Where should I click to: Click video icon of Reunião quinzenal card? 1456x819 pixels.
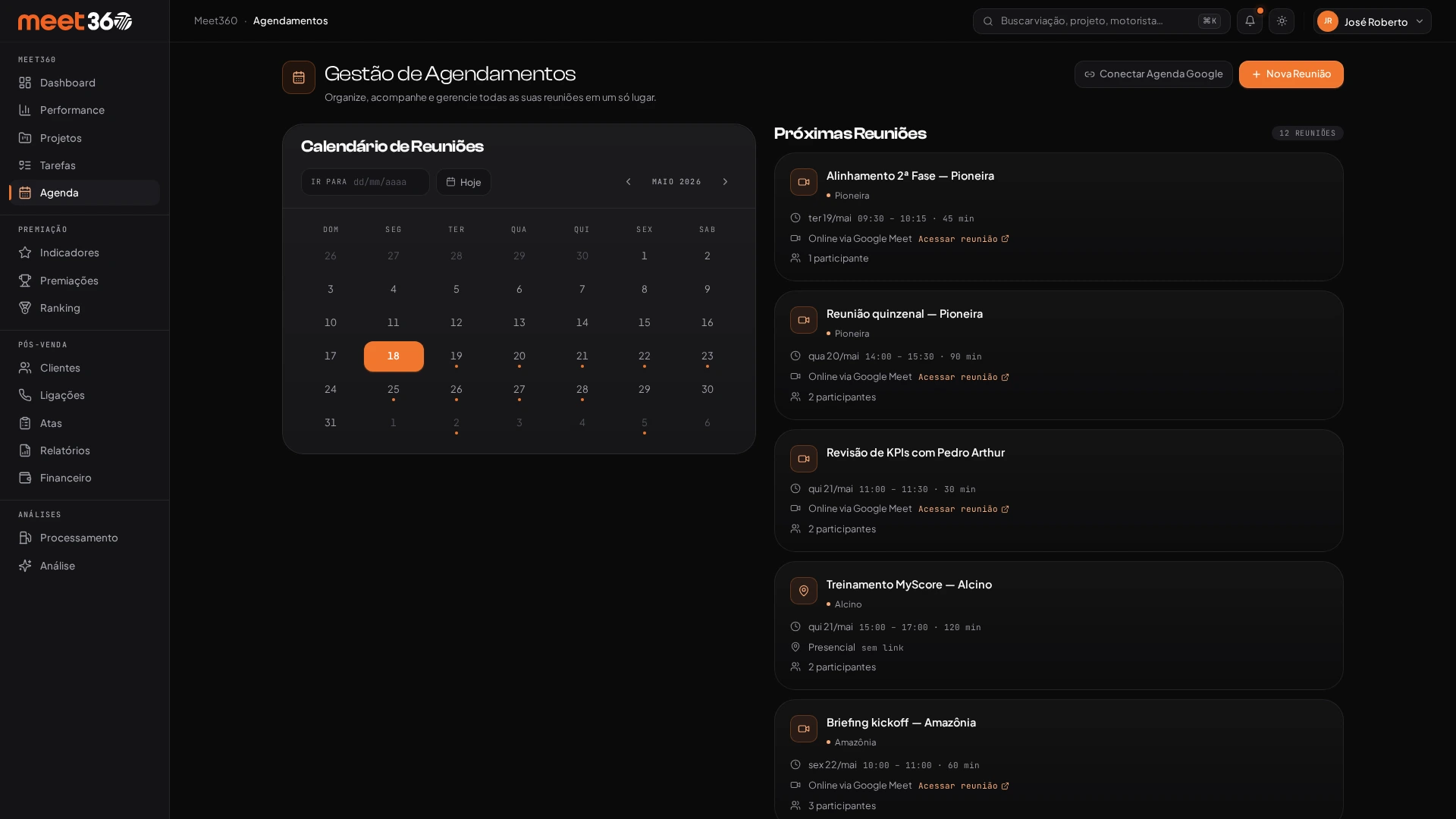(x=804, y=320)
